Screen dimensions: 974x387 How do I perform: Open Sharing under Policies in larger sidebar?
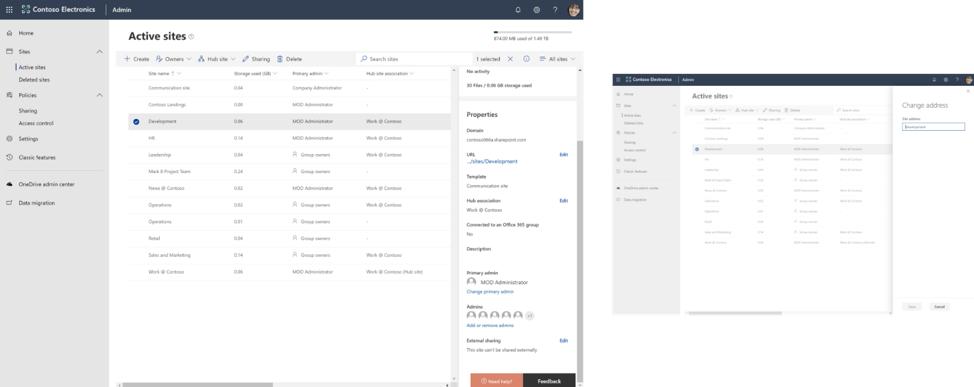point(28,111)
